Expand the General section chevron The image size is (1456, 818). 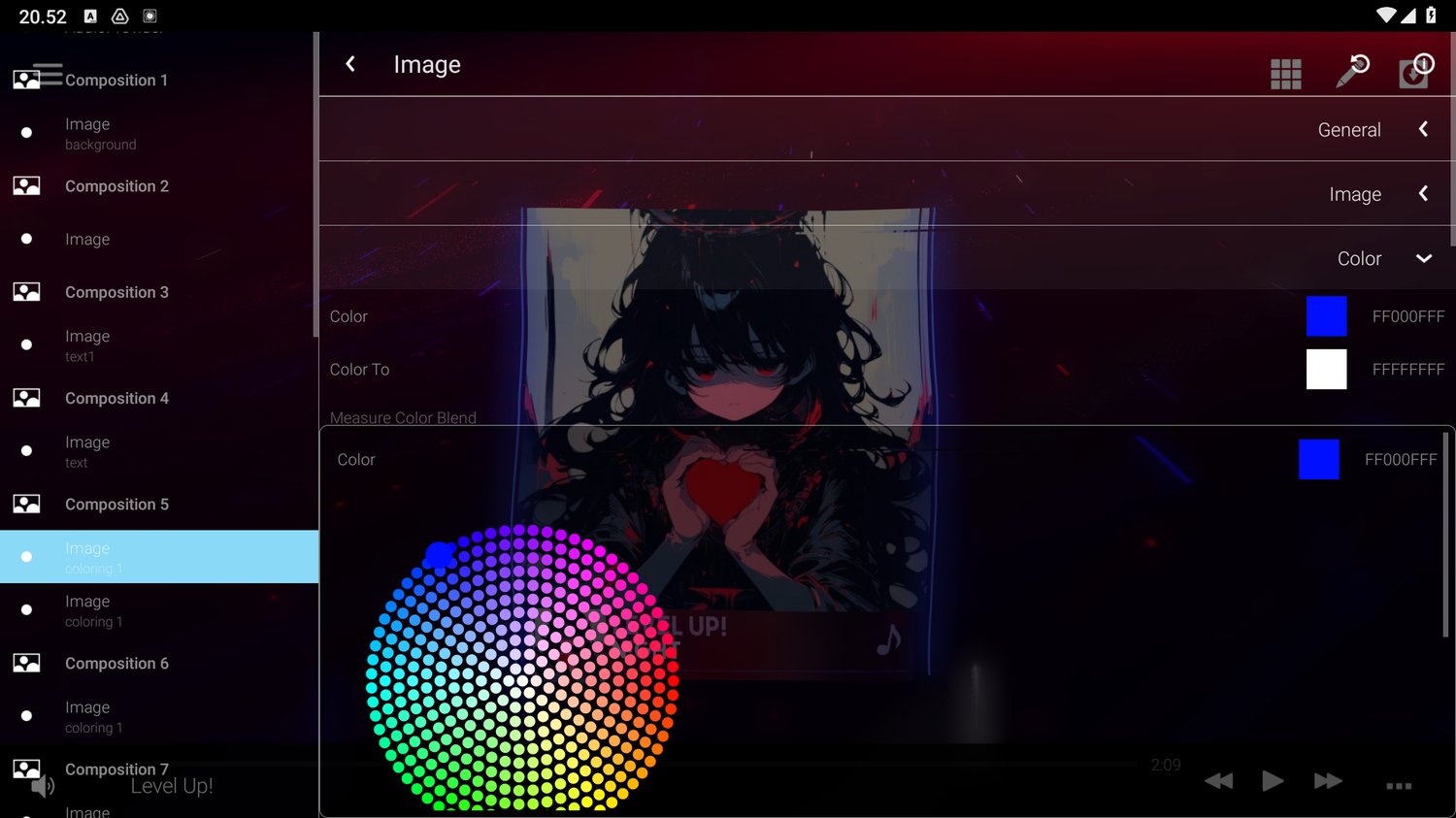pyautogui.click(x=1423, y=129)
